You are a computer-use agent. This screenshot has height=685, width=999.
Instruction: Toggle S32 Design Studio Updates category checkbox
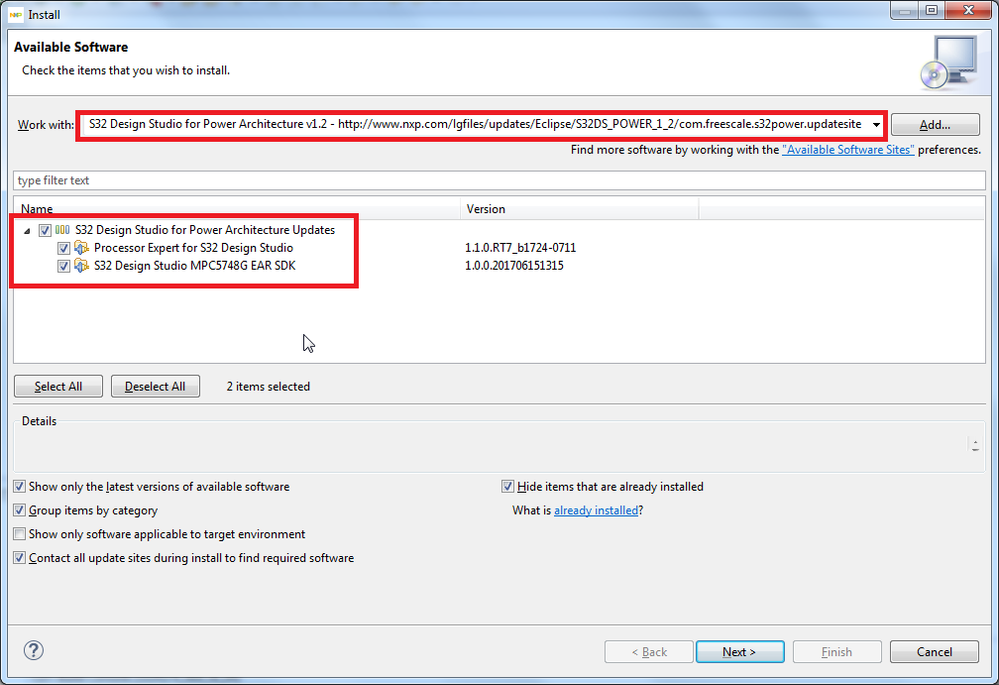point(45,230)
